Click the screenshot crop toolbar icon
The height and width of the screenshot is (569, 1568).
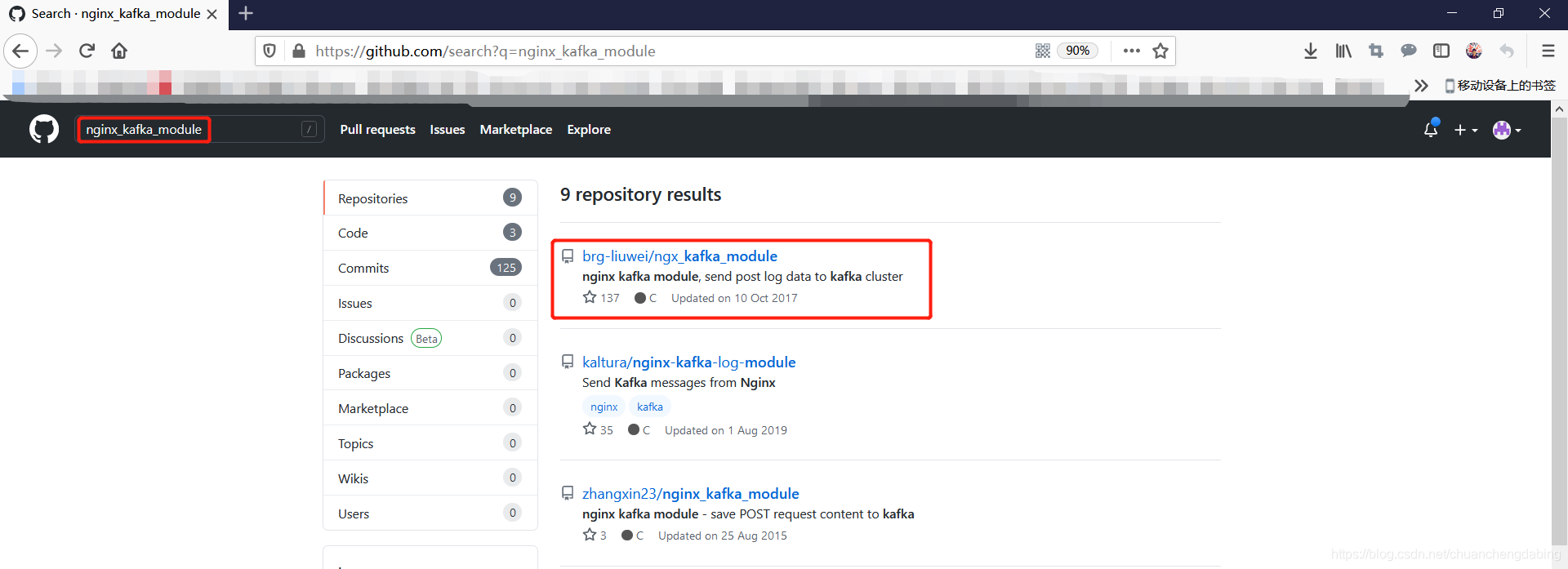point(1376,51)
